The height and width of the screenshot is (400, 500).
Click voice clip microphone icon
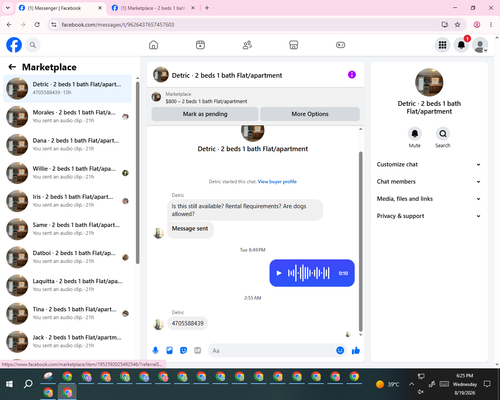(x=155, y=350)
